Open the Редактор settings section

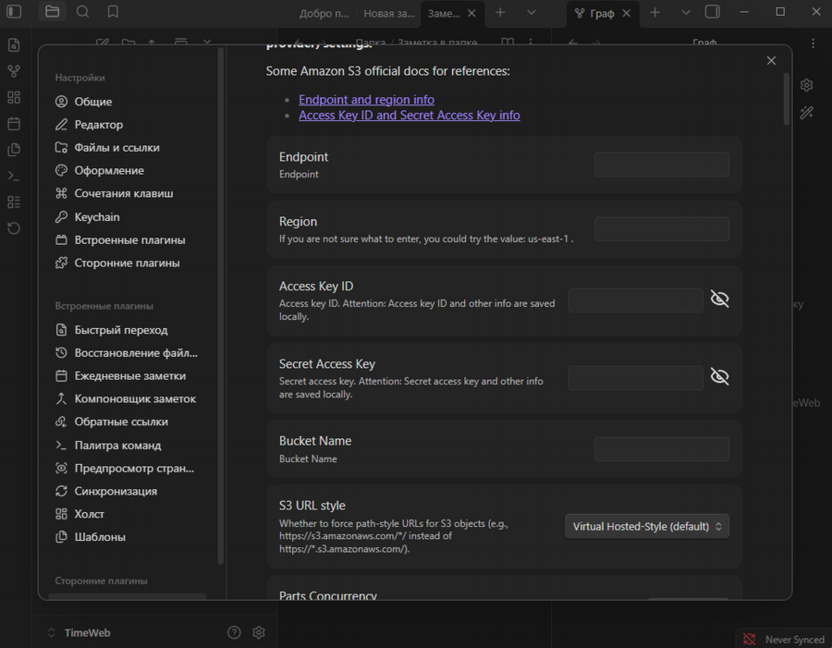(x=98, y=125)
